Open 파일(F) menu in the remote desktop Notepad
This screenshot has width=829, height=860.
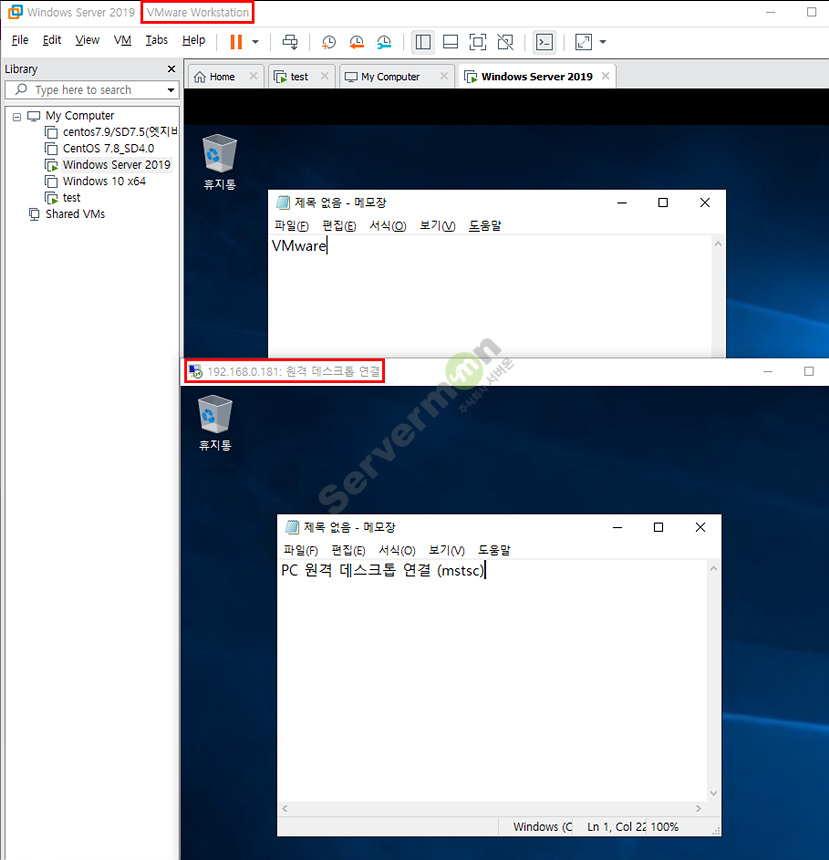(x=301, y=551)
